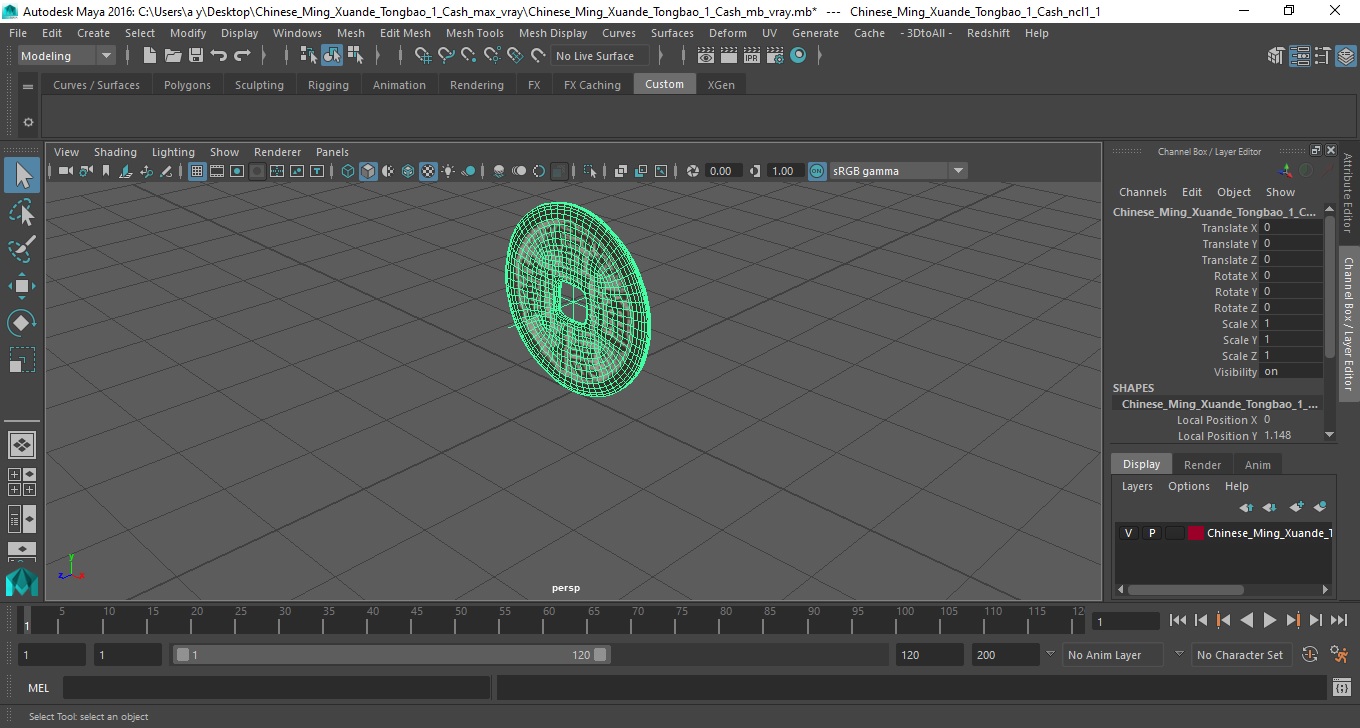This screenshot has height=728, width=1360.
Task: Enable select by hierarchy mode icon
Action: pos(309,56)
